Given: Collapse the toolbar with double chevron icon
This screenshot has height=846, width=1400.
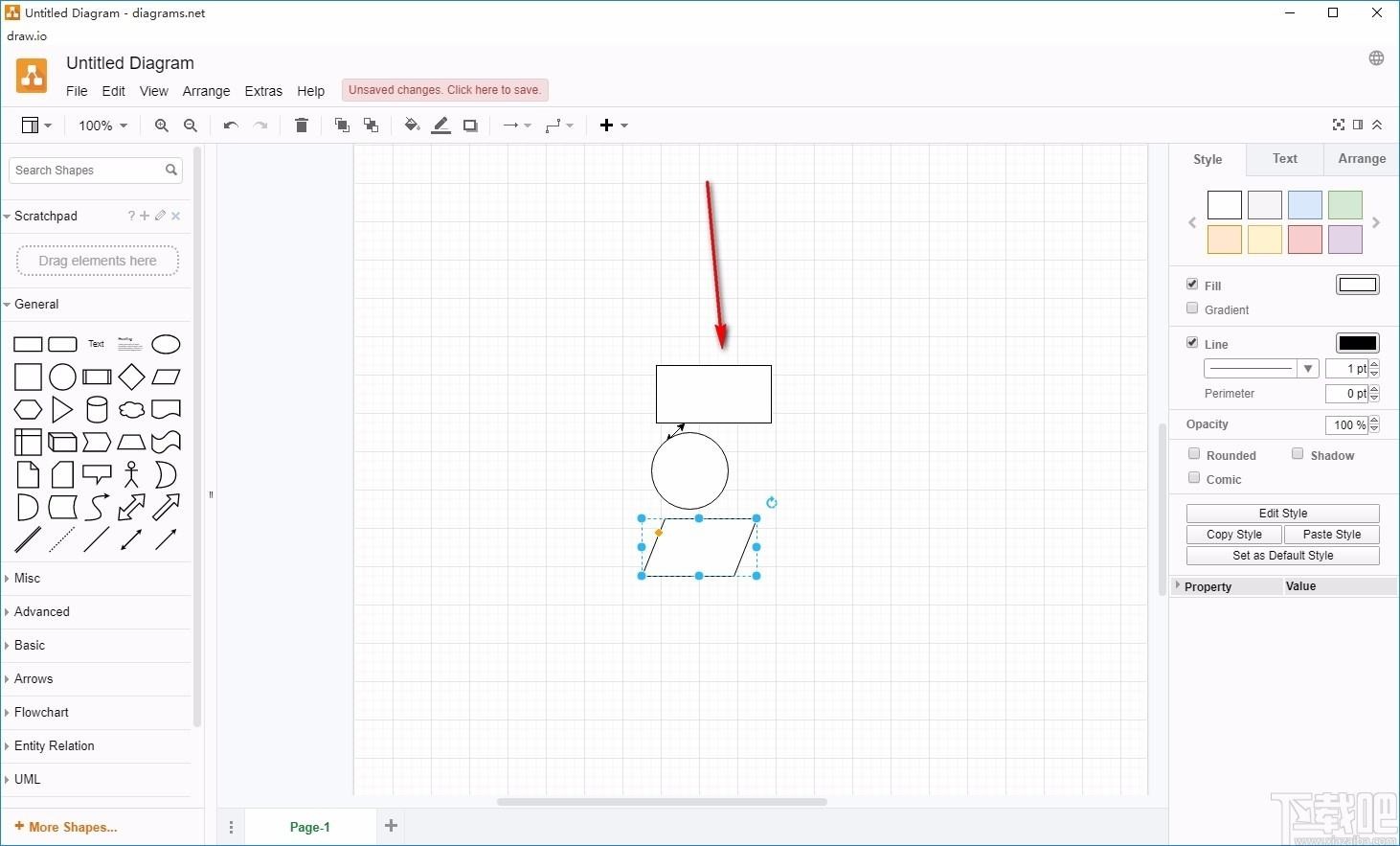Looking at the screenshot, I should (x=1377, y=125).
